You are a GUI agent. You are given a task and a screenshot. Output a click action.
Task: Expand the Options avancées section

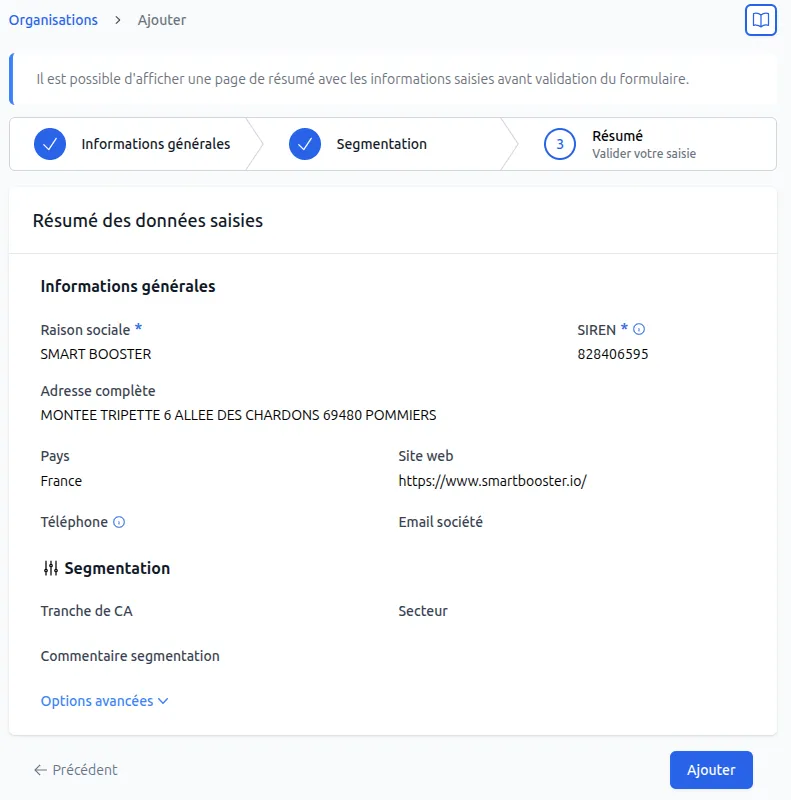click(97, 700)
